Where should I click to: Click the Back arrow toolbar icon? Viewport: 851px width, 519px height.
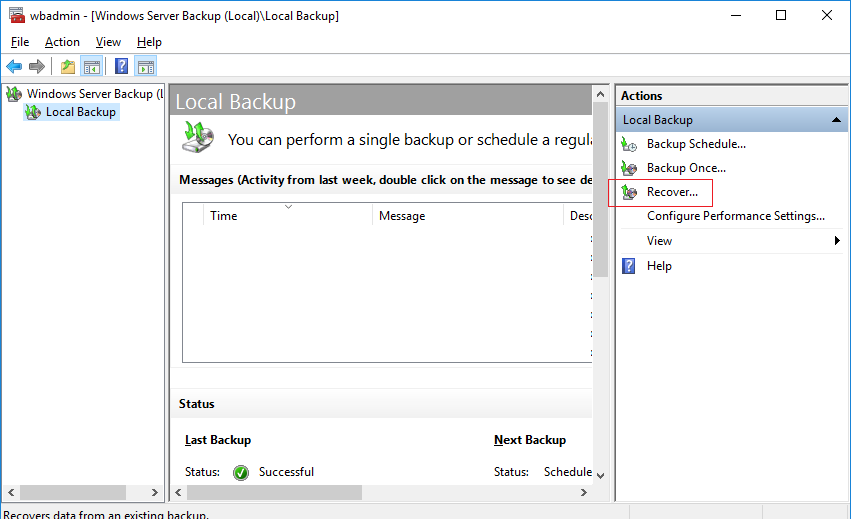coord(13,67)
